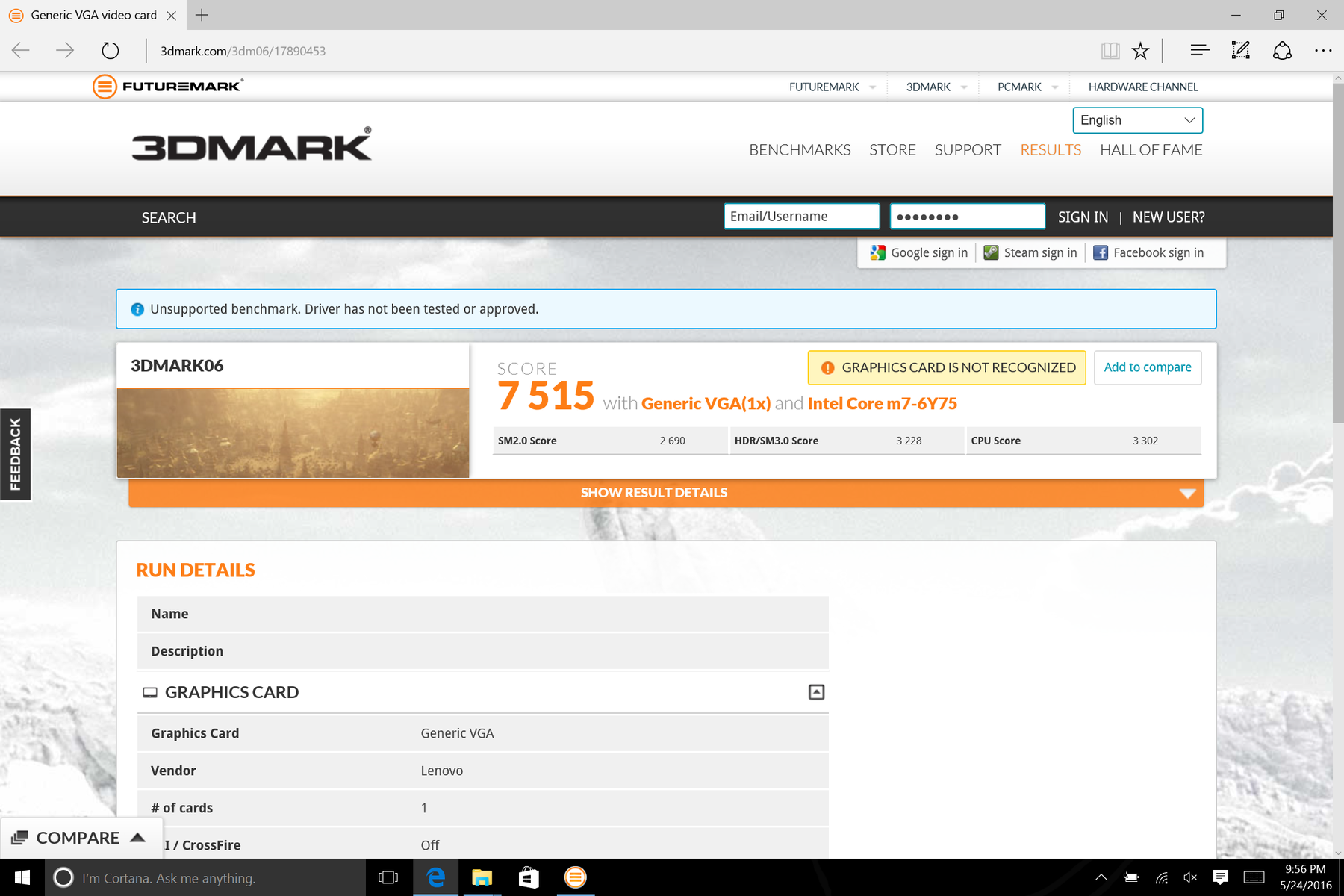The image size is (1344, 896).
Task: Click the taskbar clock showing 9:56 PM
Action: 1305,877
